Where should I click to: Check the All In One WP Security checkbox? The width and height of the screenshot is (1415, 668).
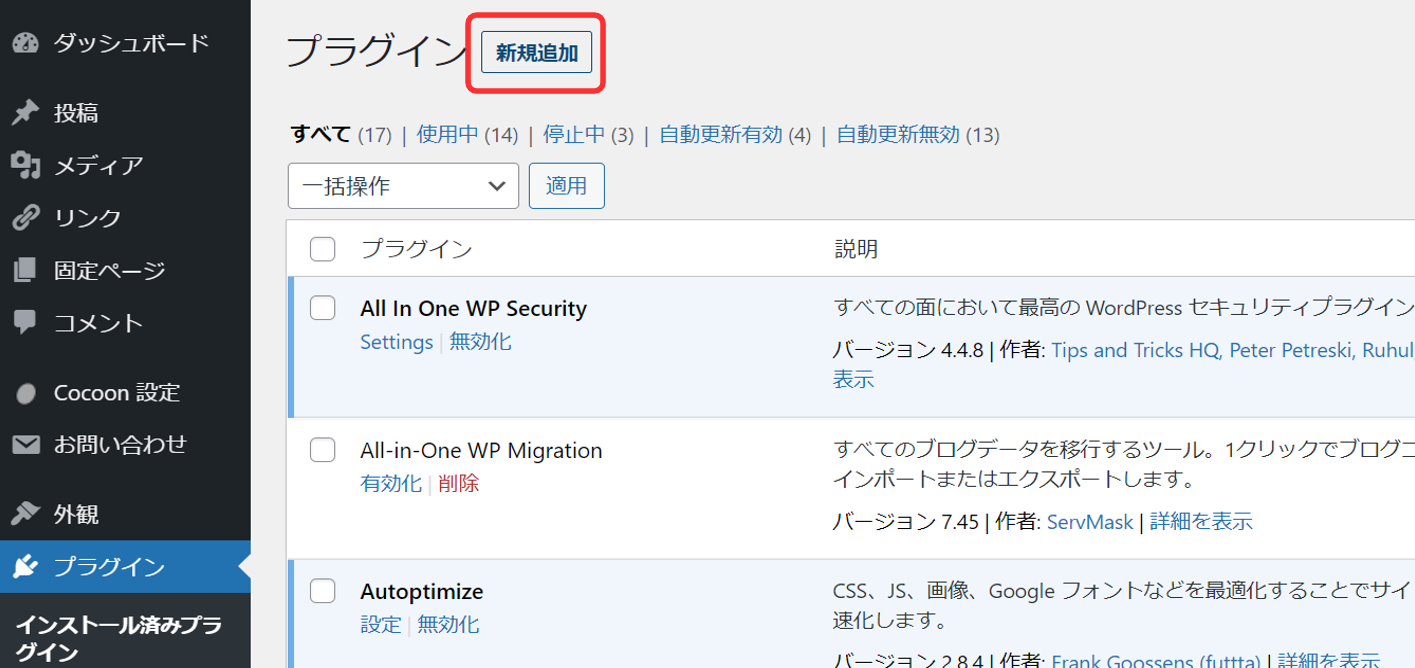click(x=322, y=308)
